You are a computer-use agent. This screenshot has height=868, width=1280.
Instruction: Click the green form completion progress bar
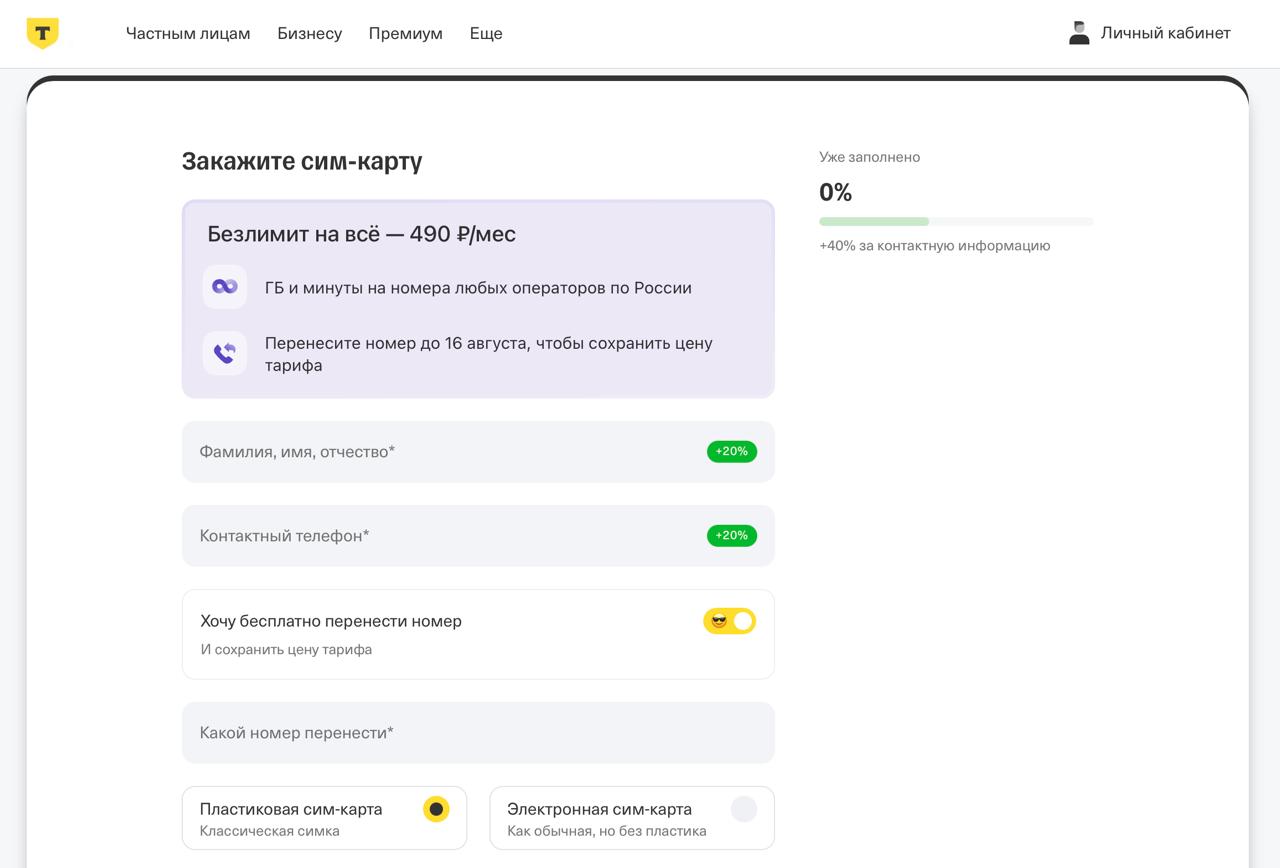(x=956, y=221)
